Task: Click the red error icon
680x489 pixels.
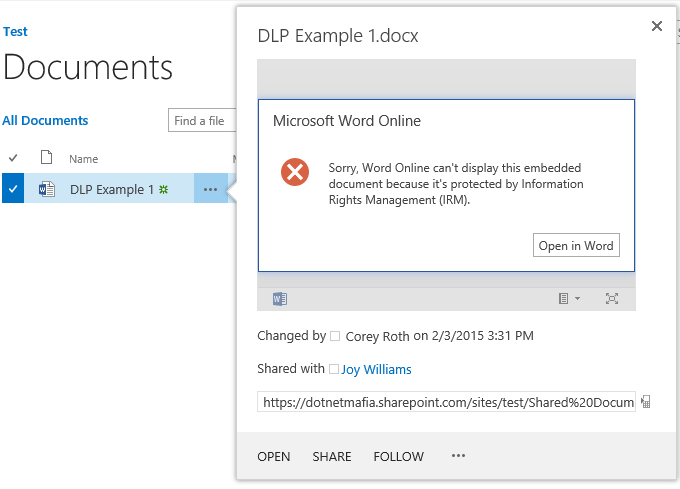Action: tap(295, 172)
